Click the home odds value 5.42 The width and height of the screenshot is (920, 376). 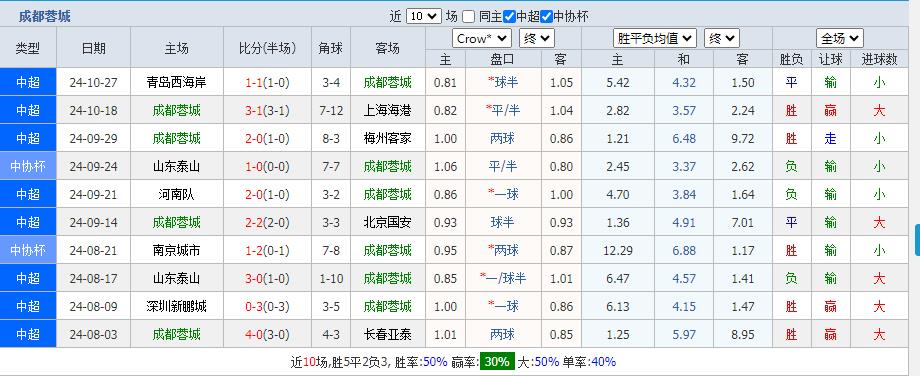pos(618,83)
